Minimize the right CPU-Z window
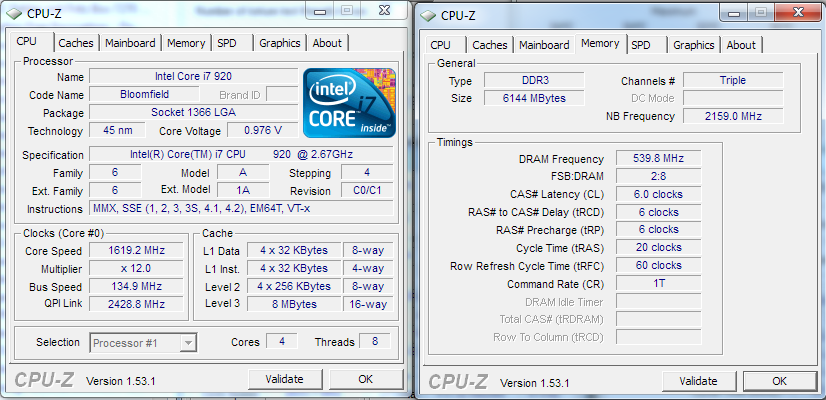This screenshot has width=826, height=400. (736, 12)
